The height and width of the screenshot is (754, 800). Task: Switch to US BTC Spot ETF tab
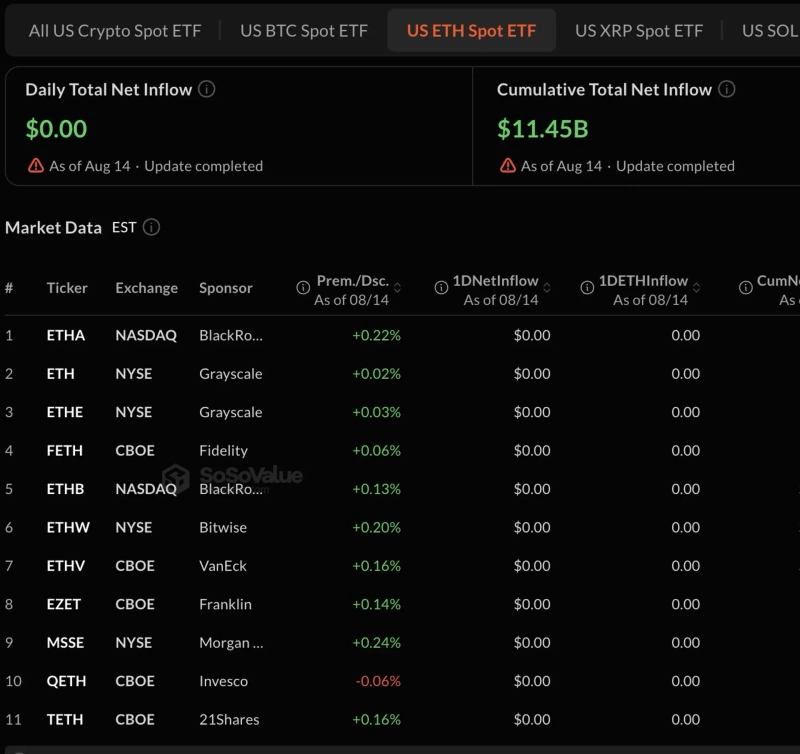click(x=304, y=31)
